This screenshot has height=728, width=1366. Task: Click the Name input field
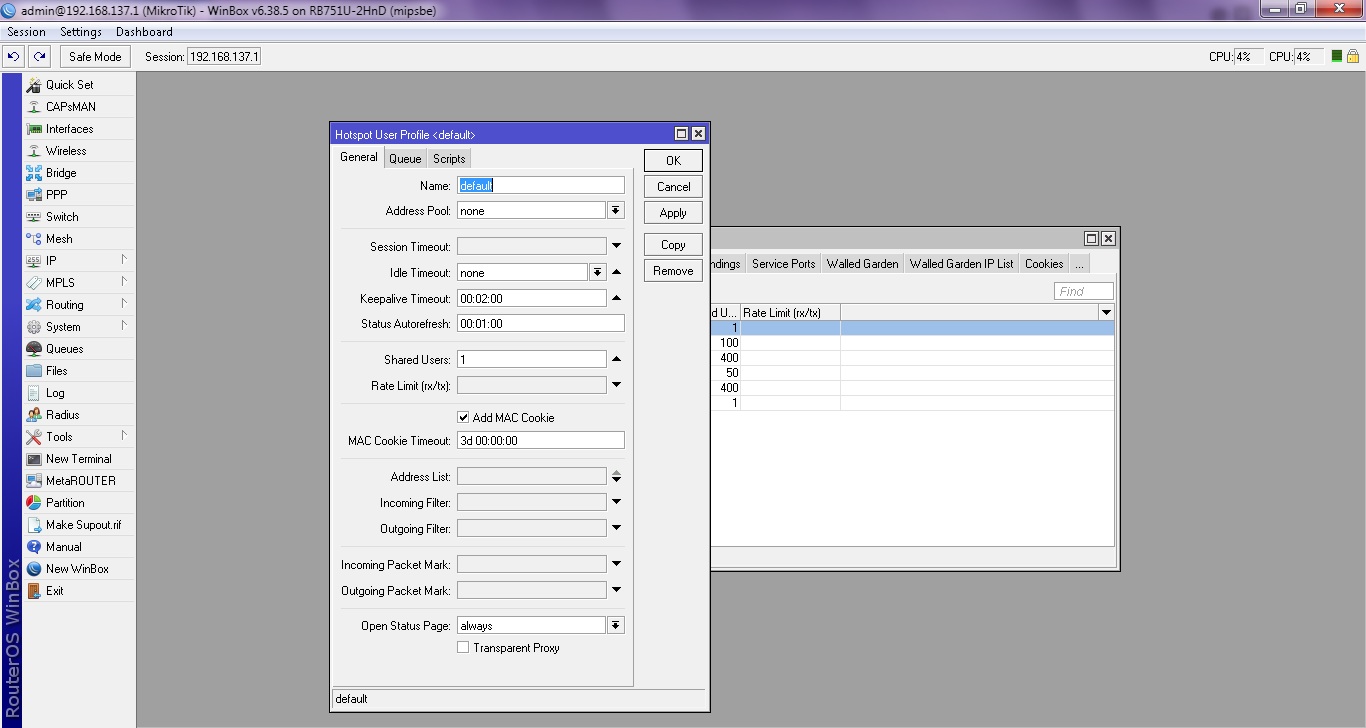click(x=541, y=185)
